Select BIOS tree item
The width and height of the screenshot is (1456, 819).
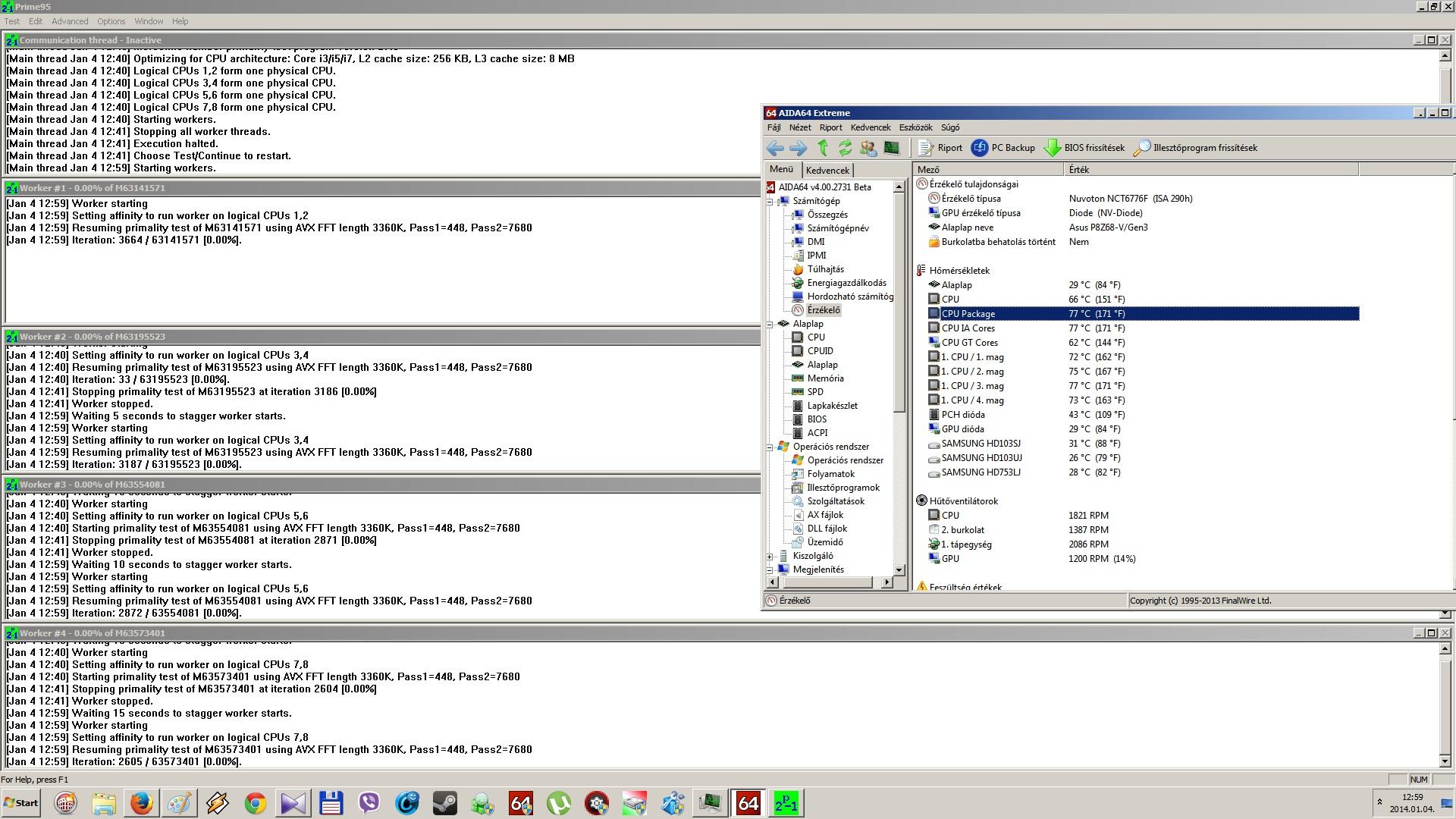pos(817,419)
